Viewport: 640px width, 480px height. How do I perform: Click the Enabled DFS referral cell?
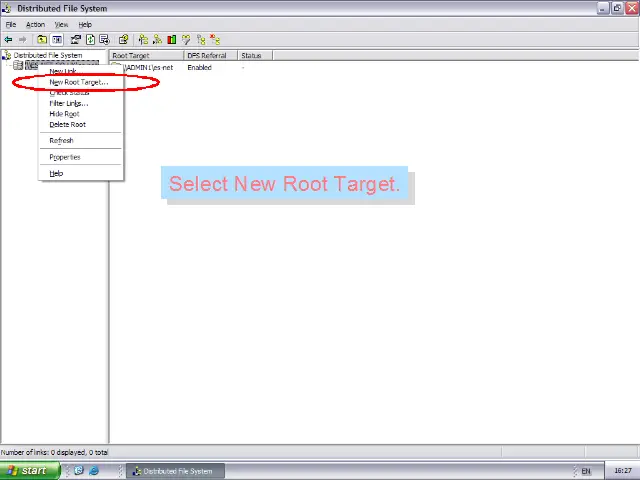point(199,68)
